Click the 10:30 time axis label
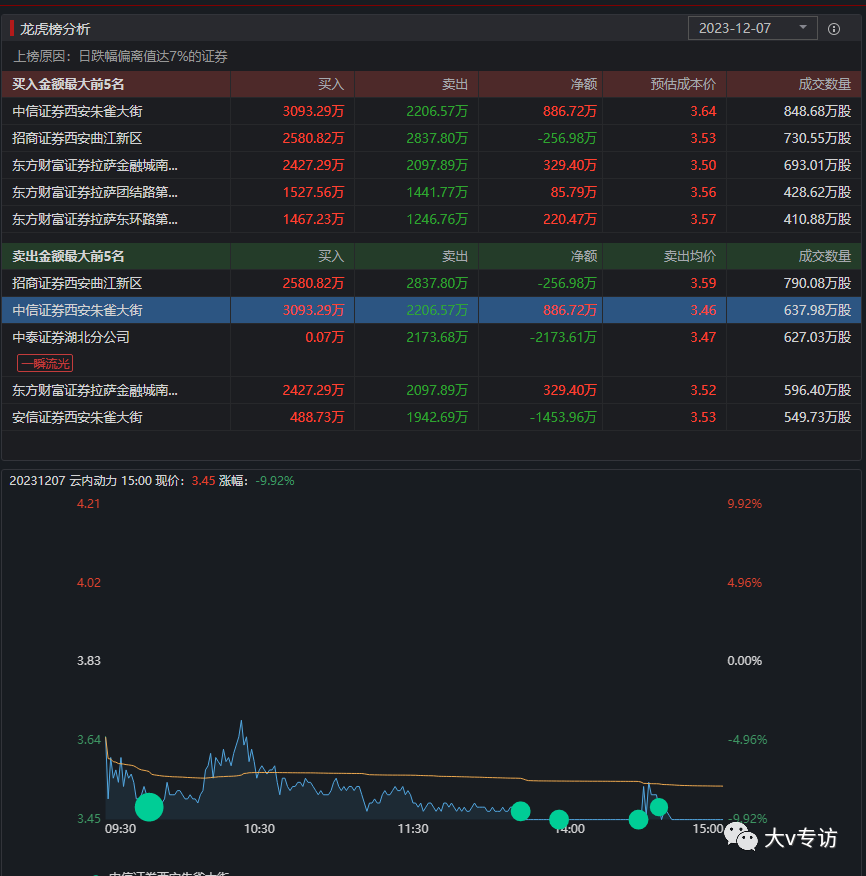The width and height of the screenshot is (866, 876). coord(259,829)
